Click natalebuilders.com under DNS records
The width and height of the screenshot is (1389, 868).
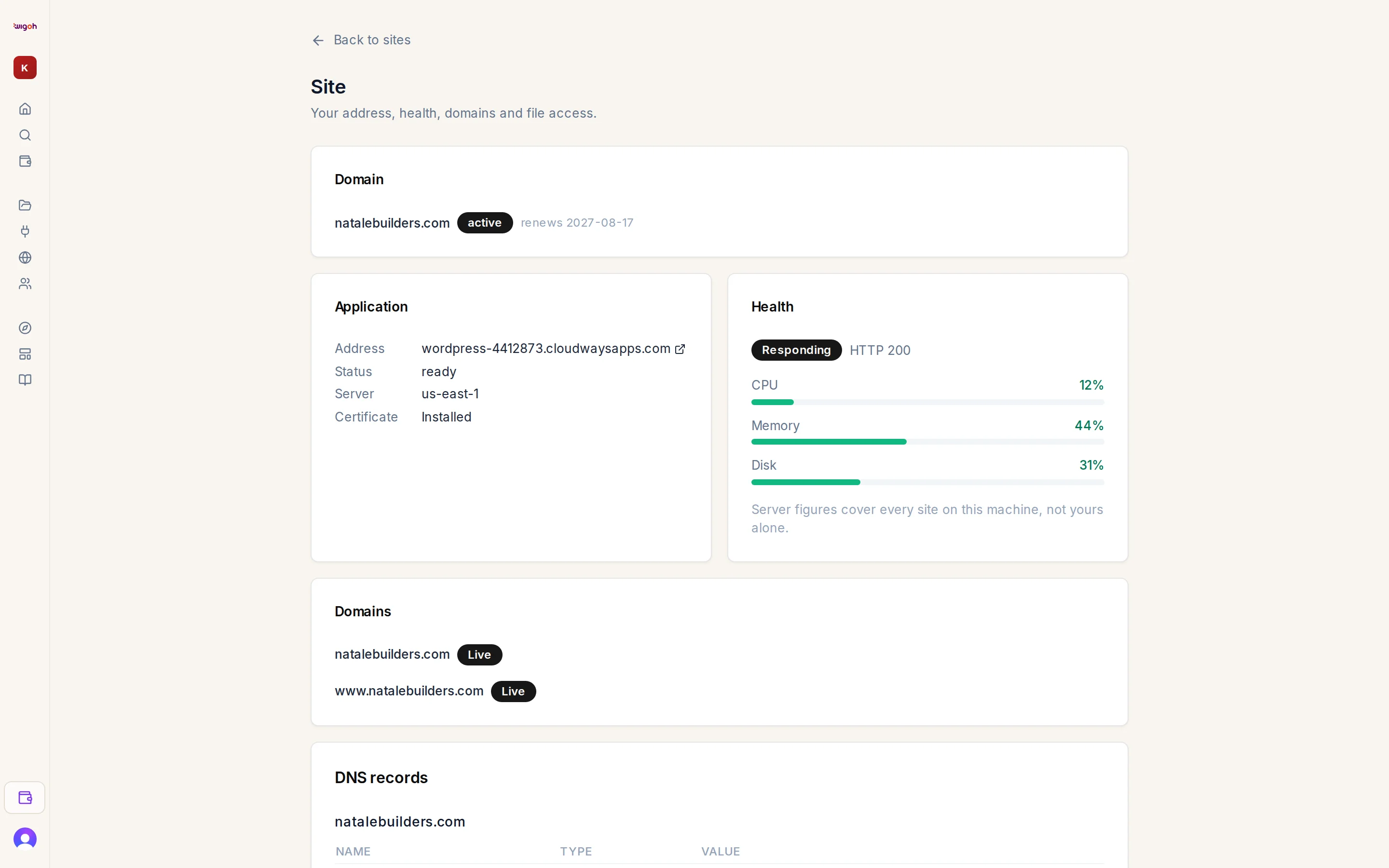[x=399, y=822]
